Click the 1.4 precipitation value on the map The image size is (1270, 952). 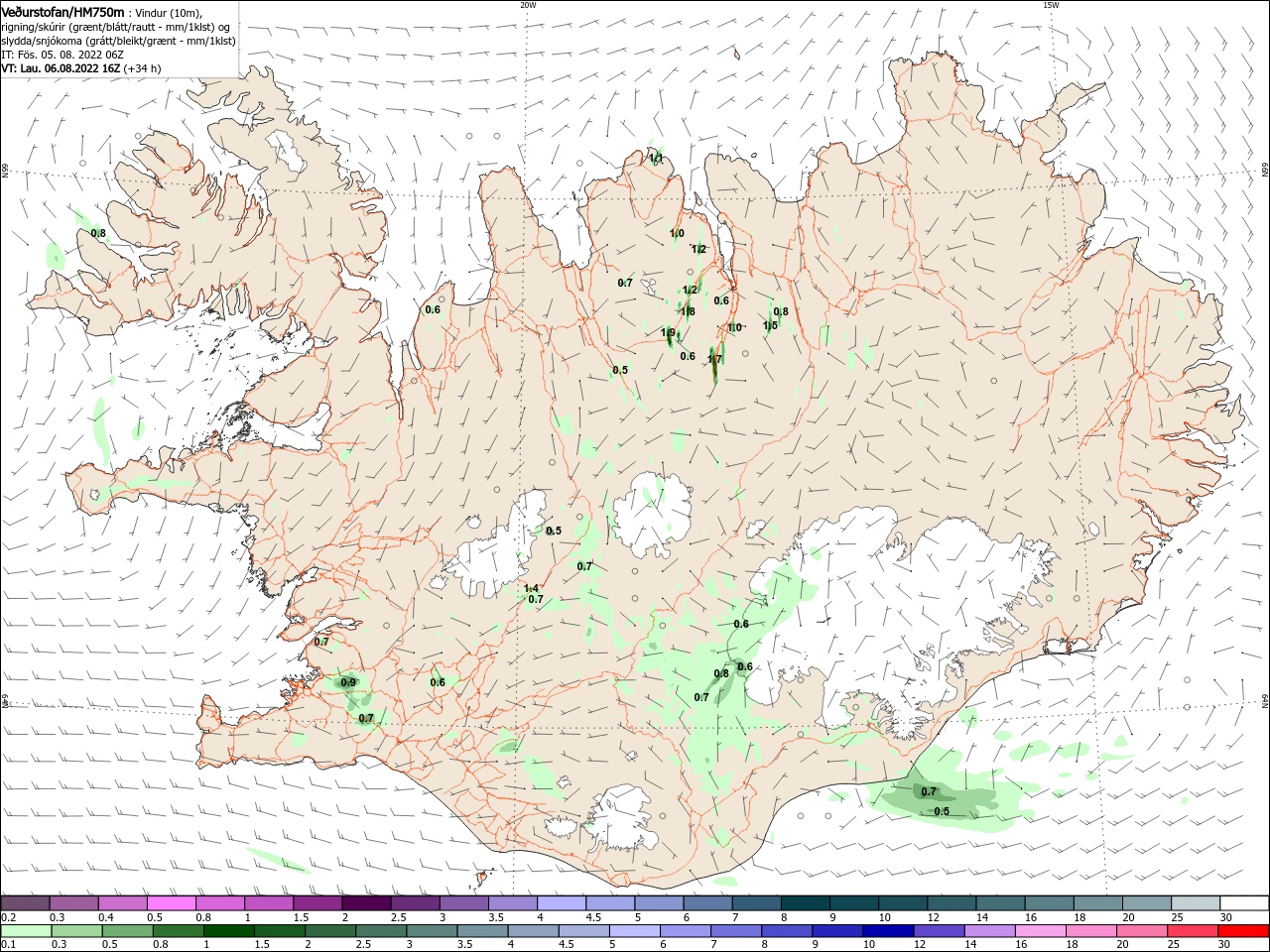532,589
